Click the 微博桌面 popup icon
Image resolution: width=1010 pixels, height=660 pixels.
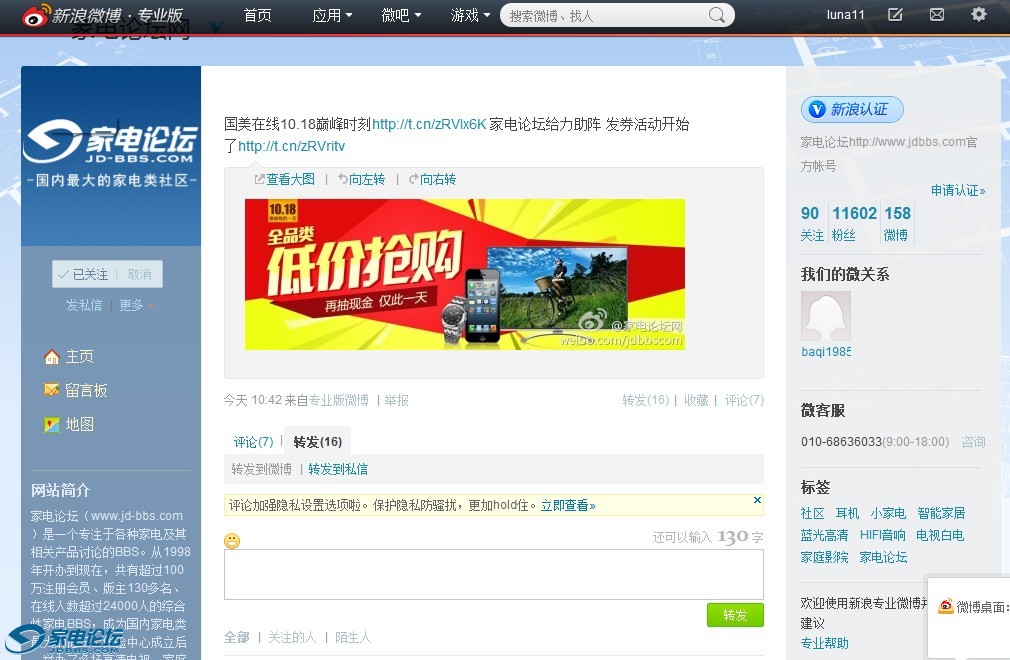946,606
